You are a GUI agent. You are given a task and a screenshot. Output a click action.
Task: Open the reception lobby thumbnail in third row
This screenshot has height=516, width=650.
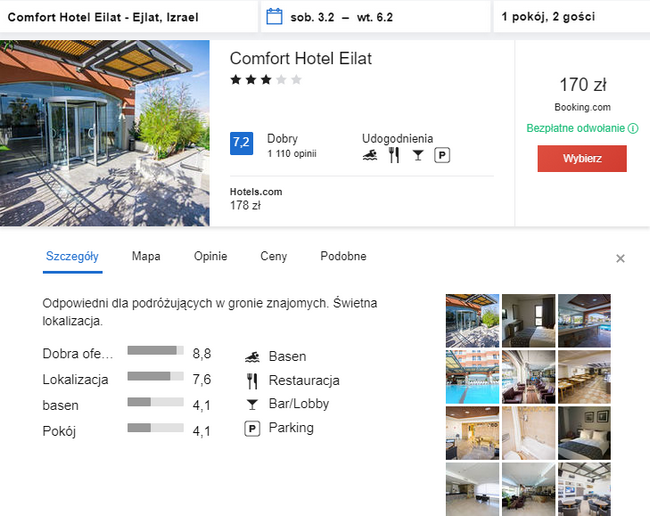coord(473,433)
